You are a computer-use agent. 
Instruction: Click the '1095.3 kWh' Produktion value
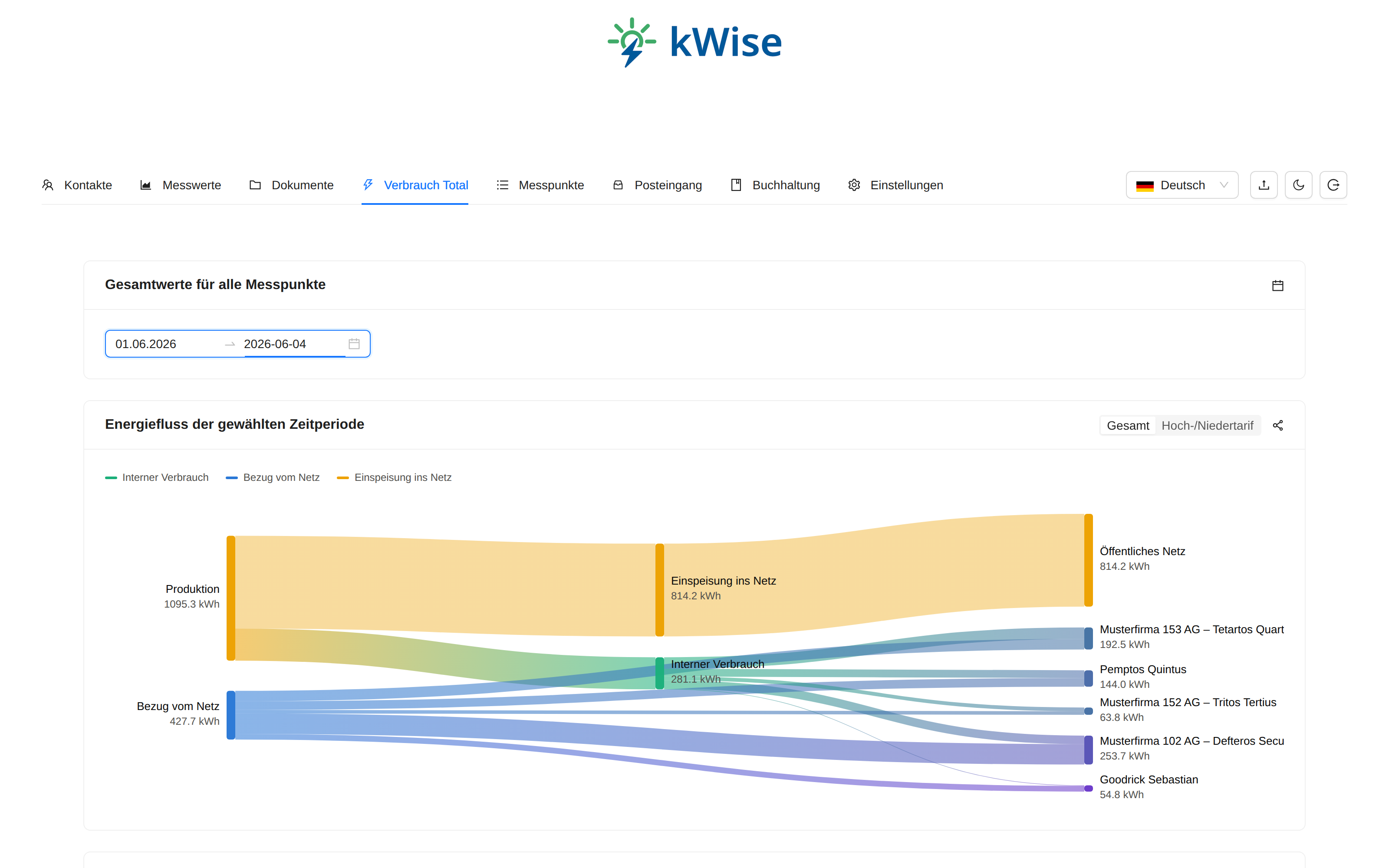192,604
